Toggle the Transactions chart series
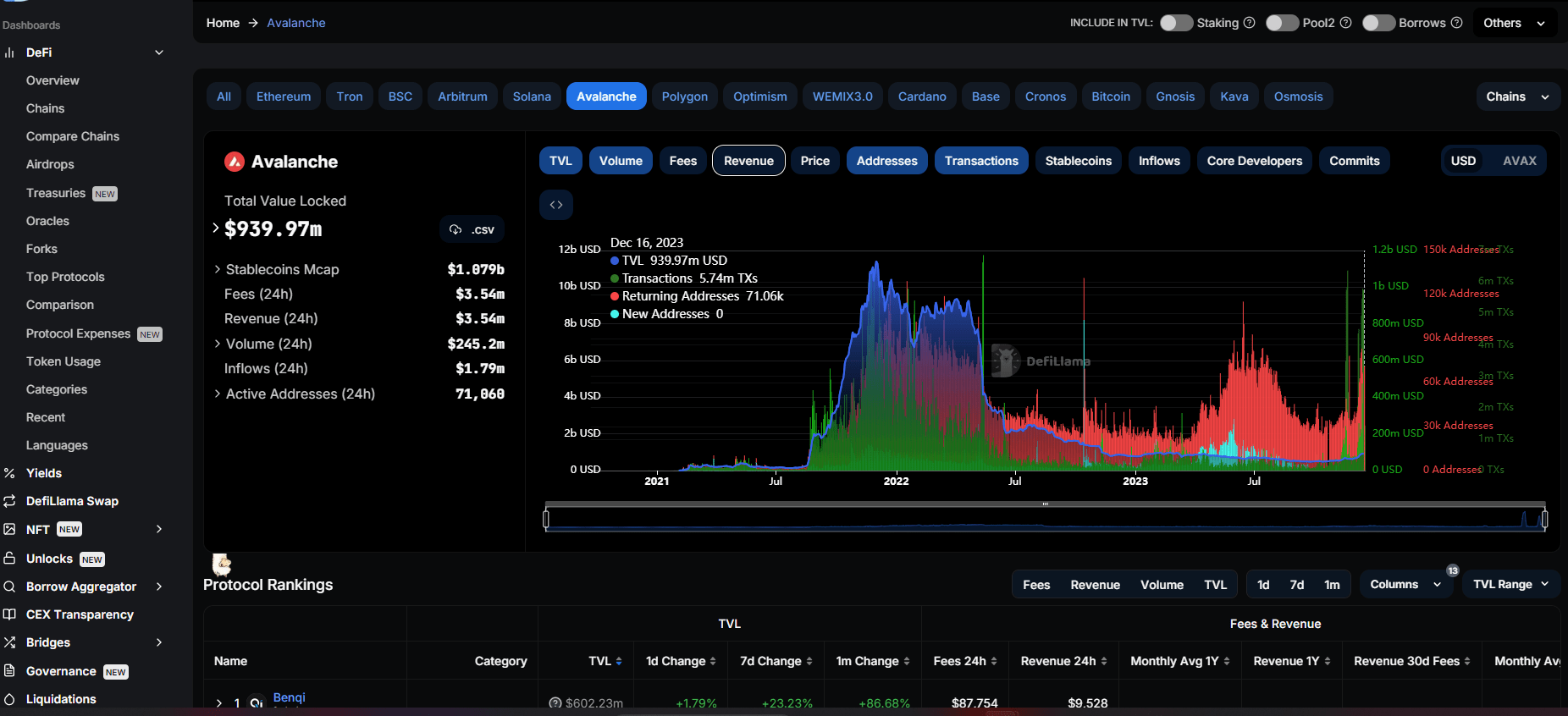This screenshot has width=1568, height=716. pos(981,161)
